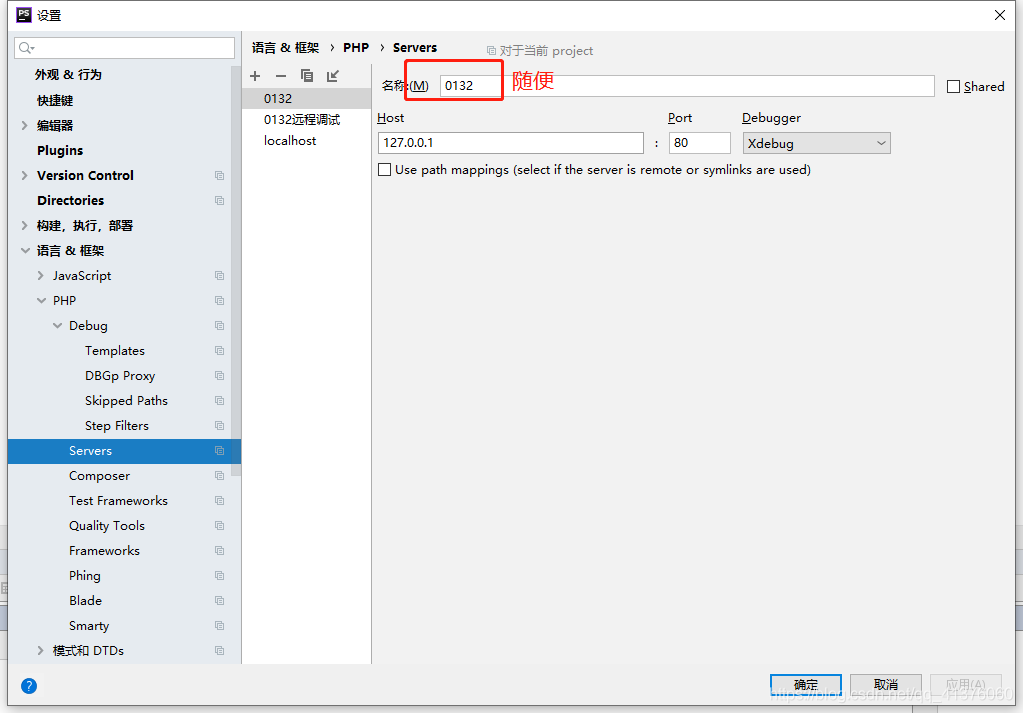Click the search magnifier icon

(25, 48)
